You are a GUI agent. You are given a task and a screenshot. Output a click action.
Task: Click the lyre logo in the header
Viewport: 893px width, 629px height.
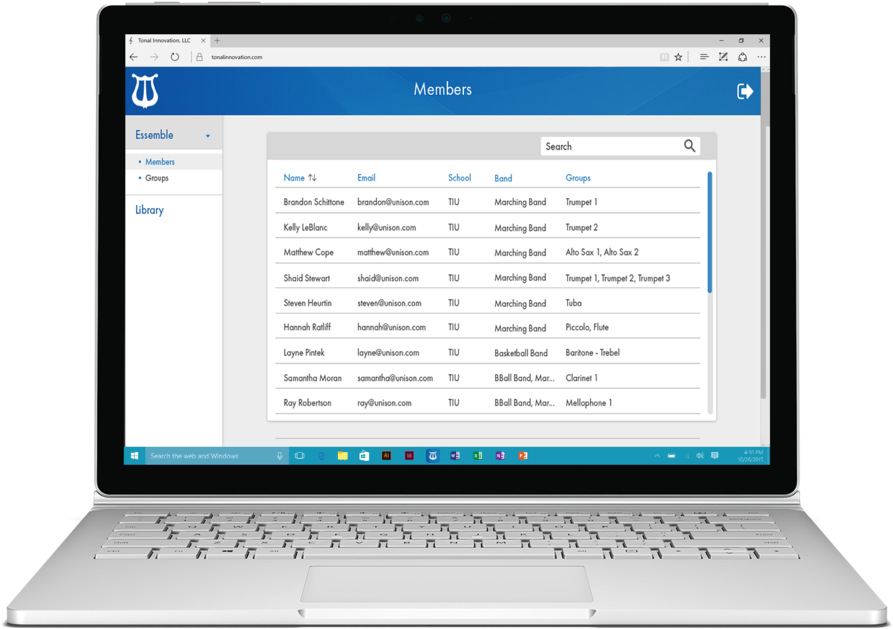145,91
